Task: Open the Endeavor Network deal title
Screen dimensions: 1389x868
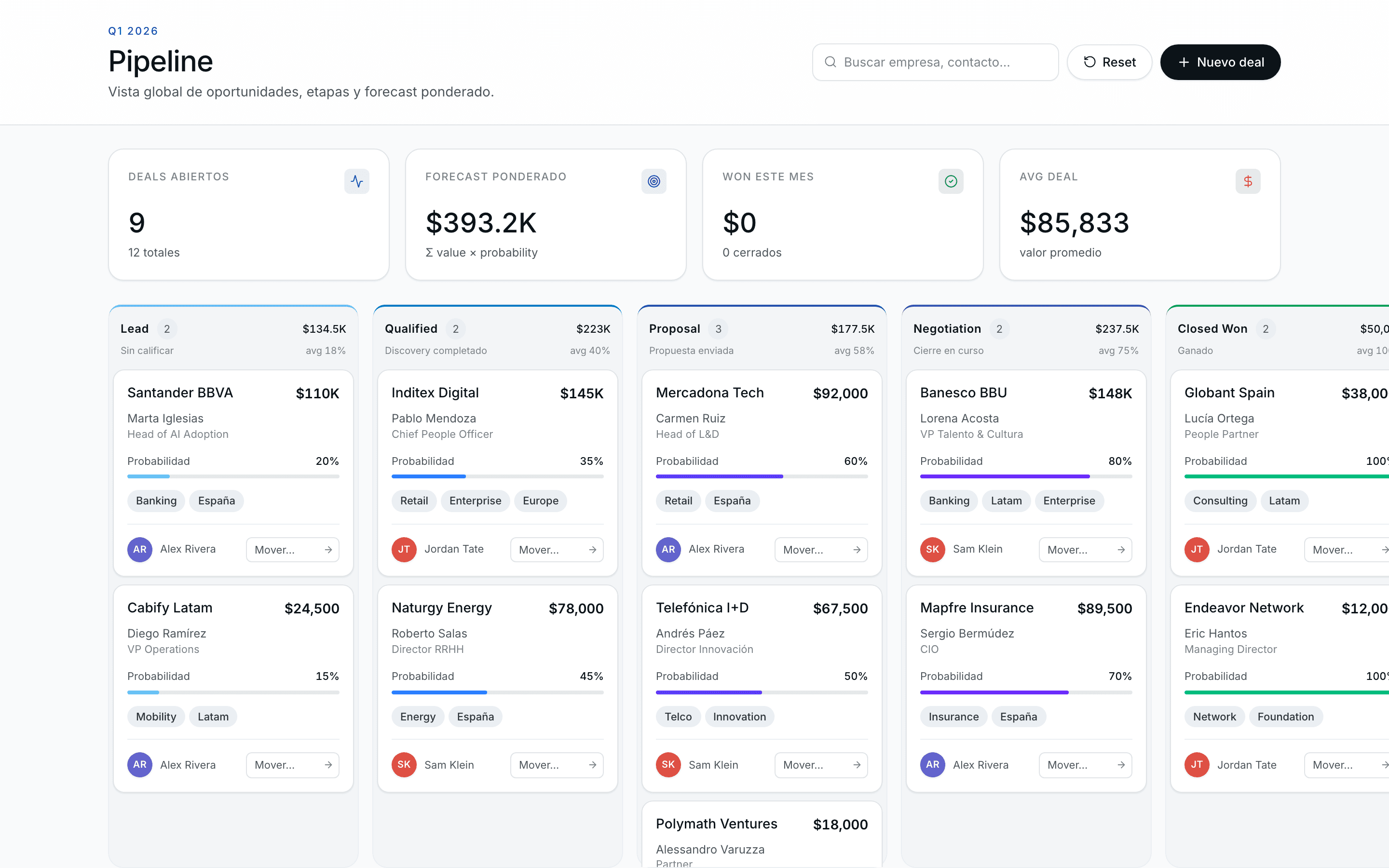Action: (1244, 608)
